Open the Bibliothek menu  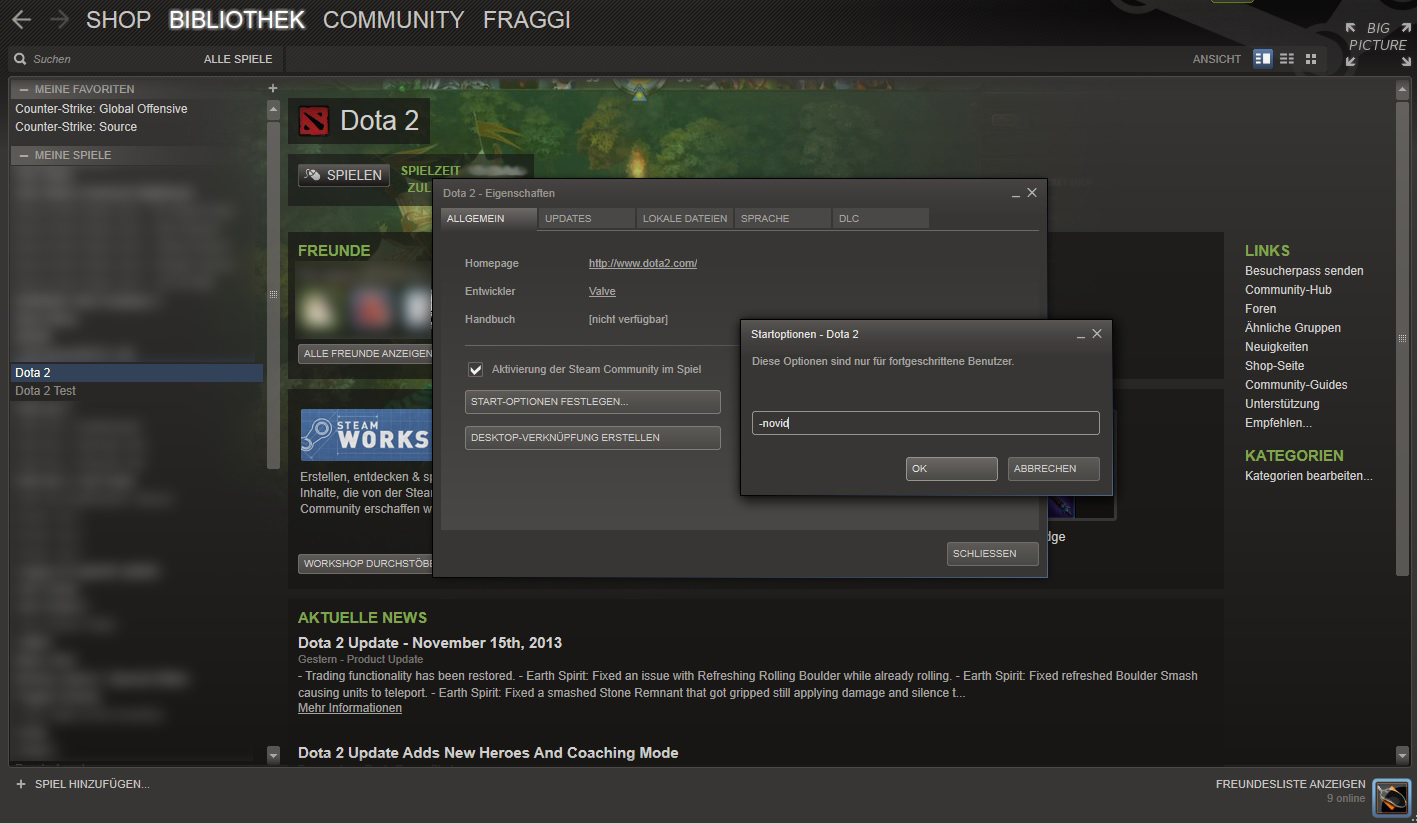pyautogui.click(x=237, y=19)
